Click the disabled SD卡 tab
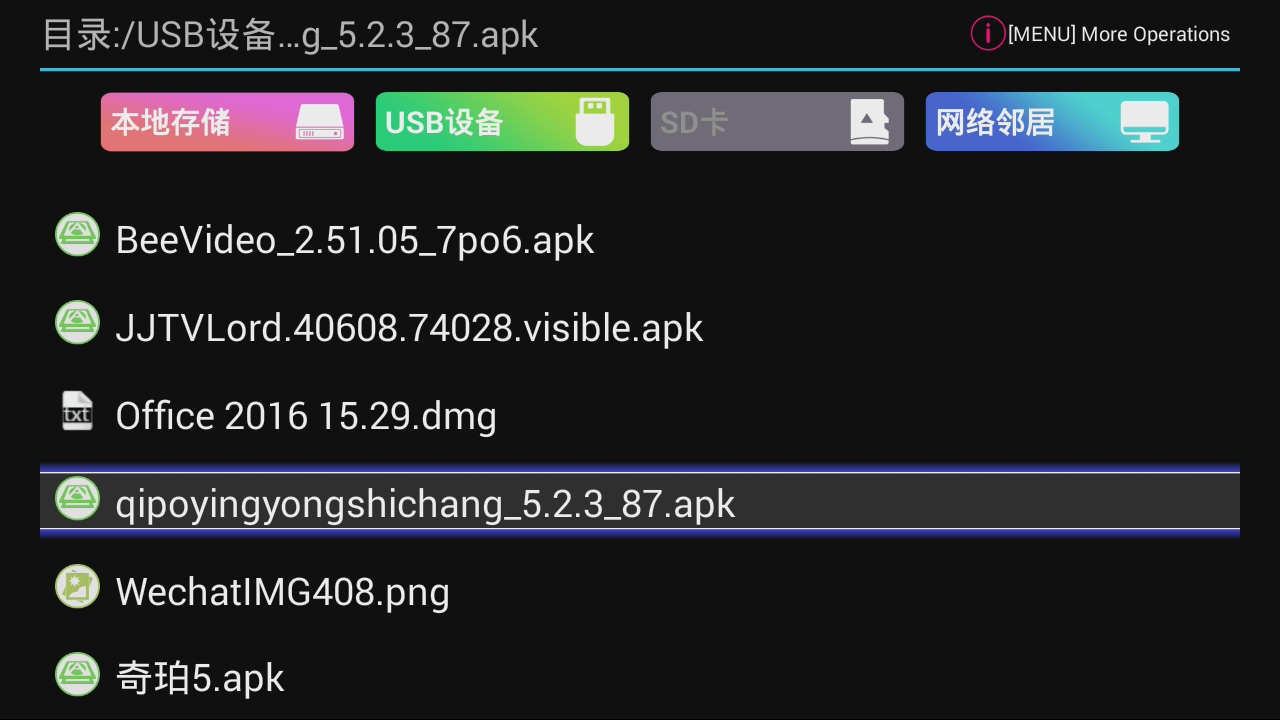 (777, 121)
